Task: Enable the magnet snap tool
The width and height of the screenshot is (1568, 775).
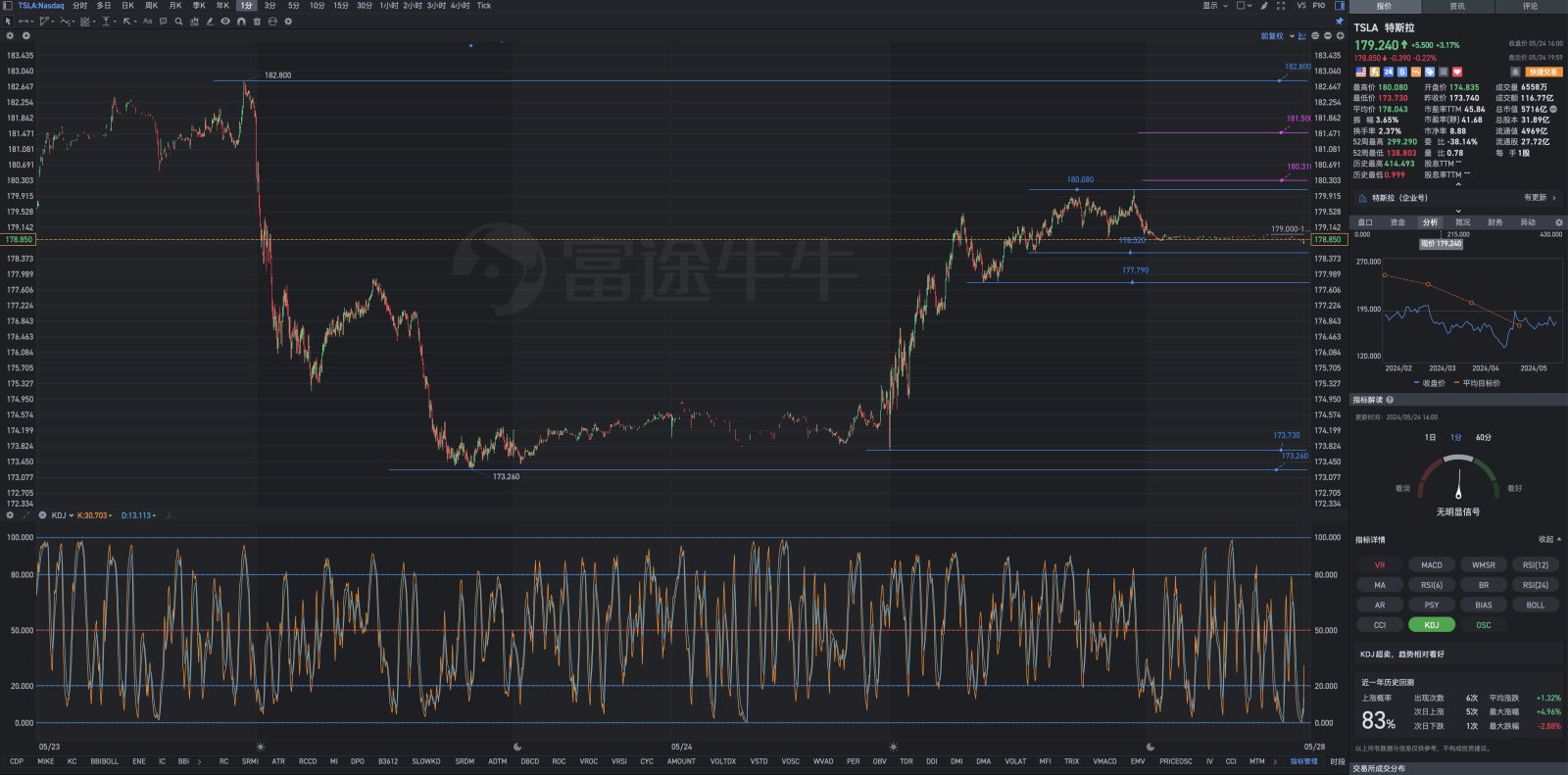Action: click(241, 21)
